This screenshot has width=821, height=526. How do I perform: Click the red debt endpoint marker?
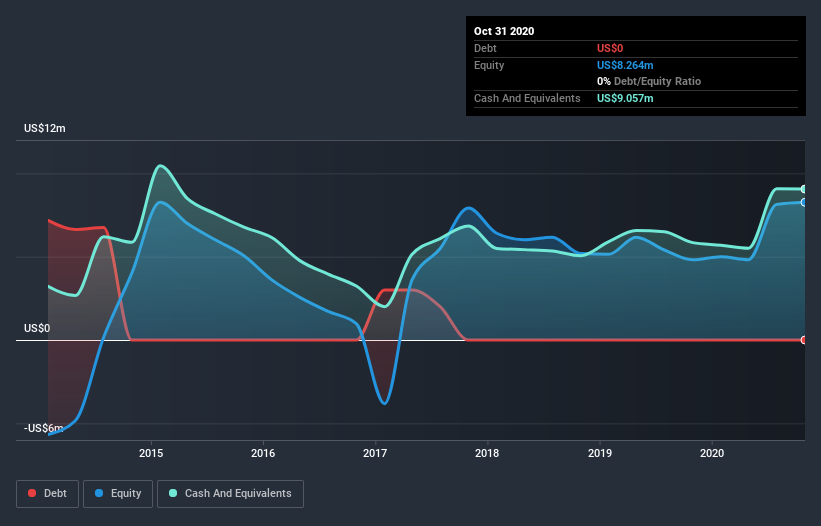[x=804, y=340]
